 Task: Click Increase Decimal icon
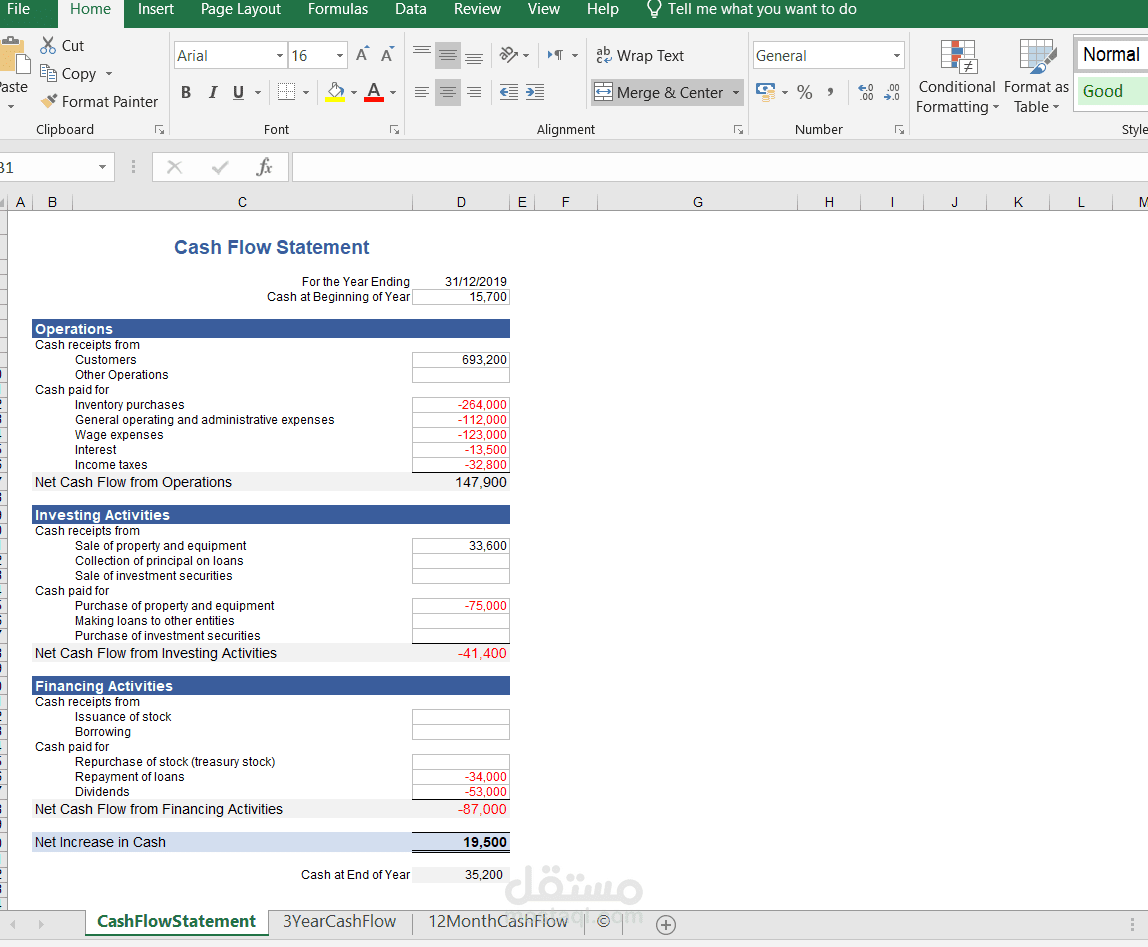click(x=866, y=92)
